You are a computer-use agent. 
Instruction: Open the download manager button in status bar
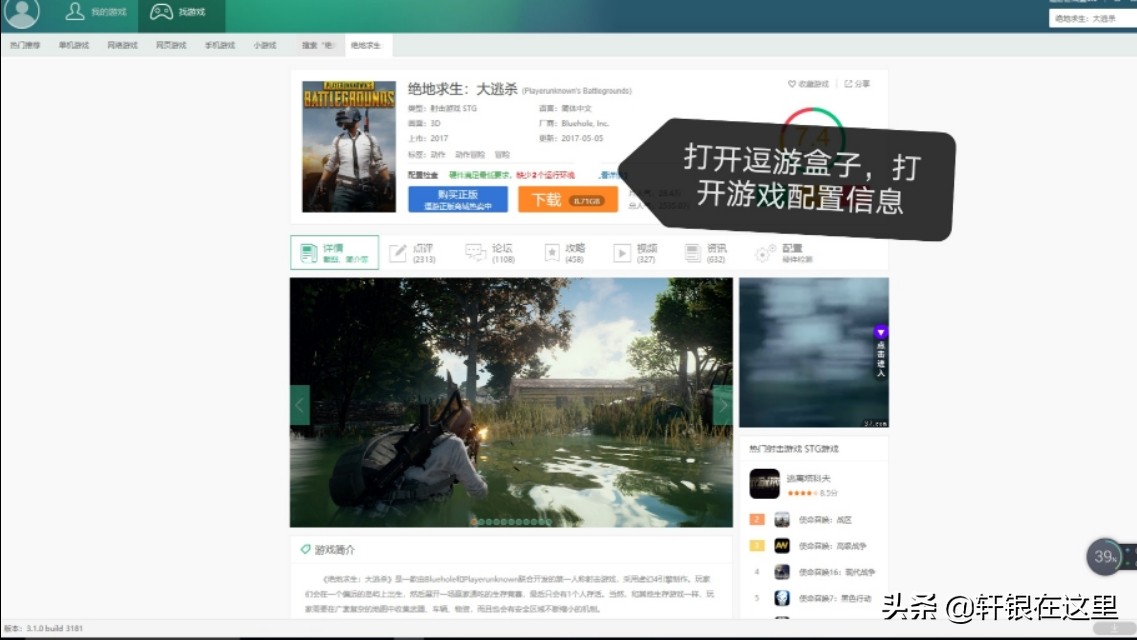(1115, 628)
